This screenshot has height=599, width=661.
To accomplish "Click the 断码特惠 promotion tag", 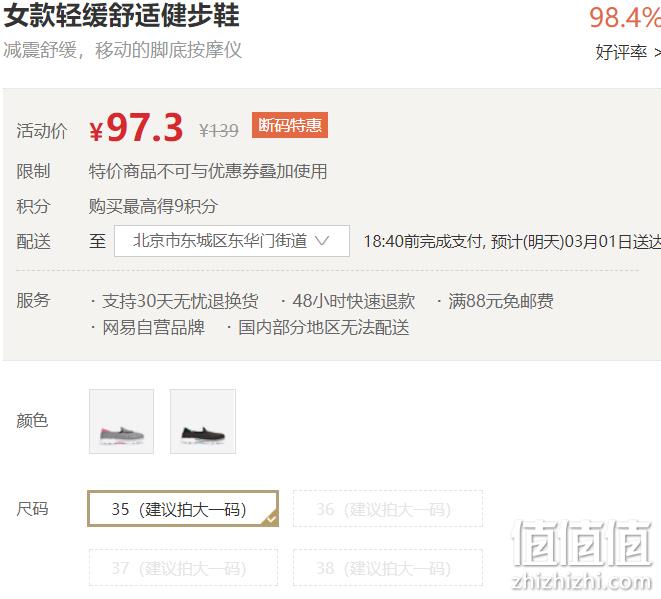I will click(290, 125).
